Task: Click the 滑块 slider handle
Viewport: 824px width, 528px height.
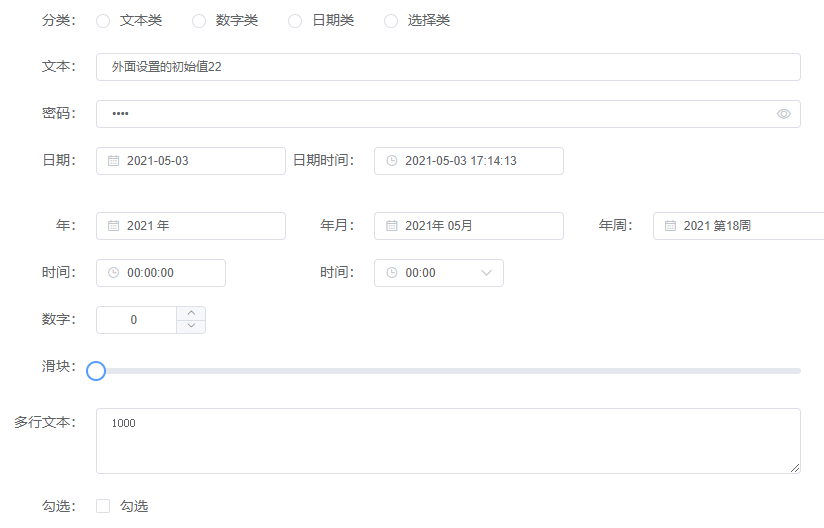Action: [x=96, y=371]
